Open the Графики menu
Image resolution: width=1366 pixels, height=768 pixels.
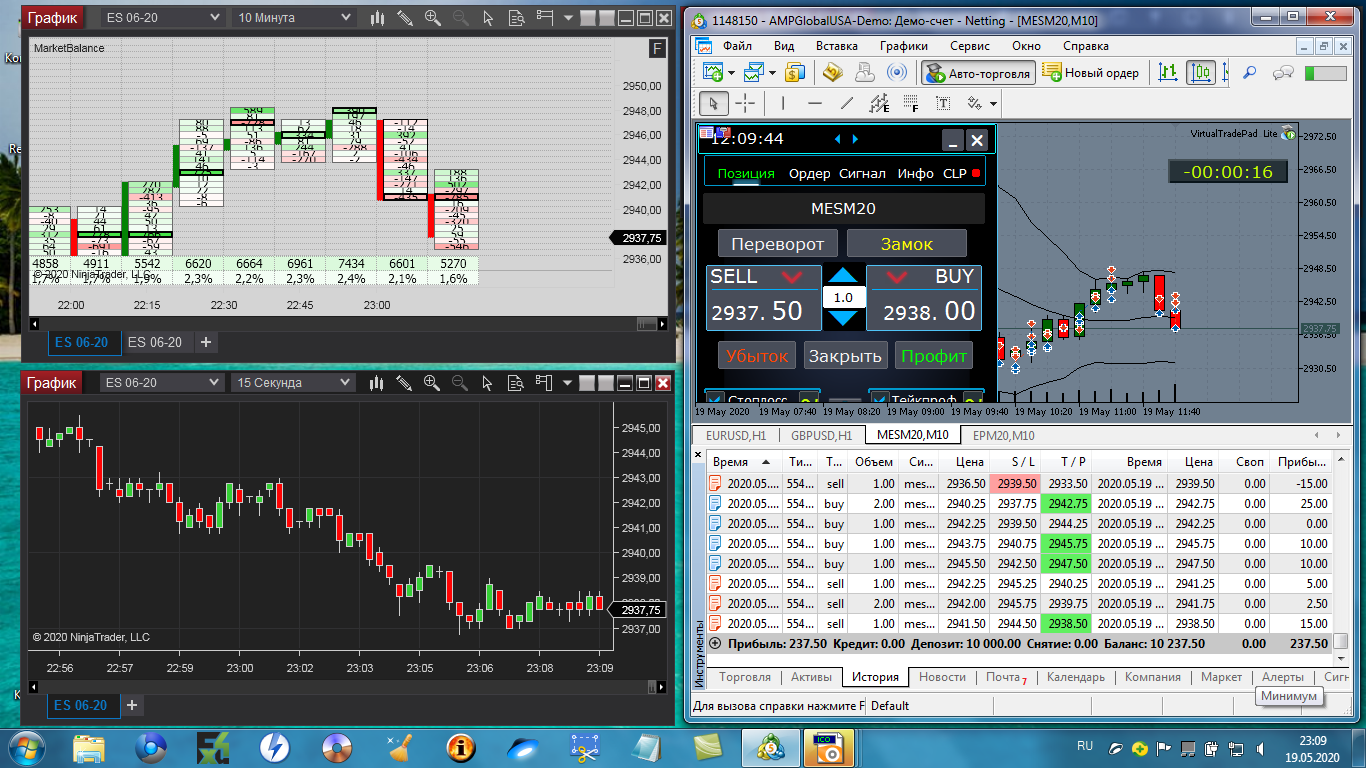click(904, 46)
